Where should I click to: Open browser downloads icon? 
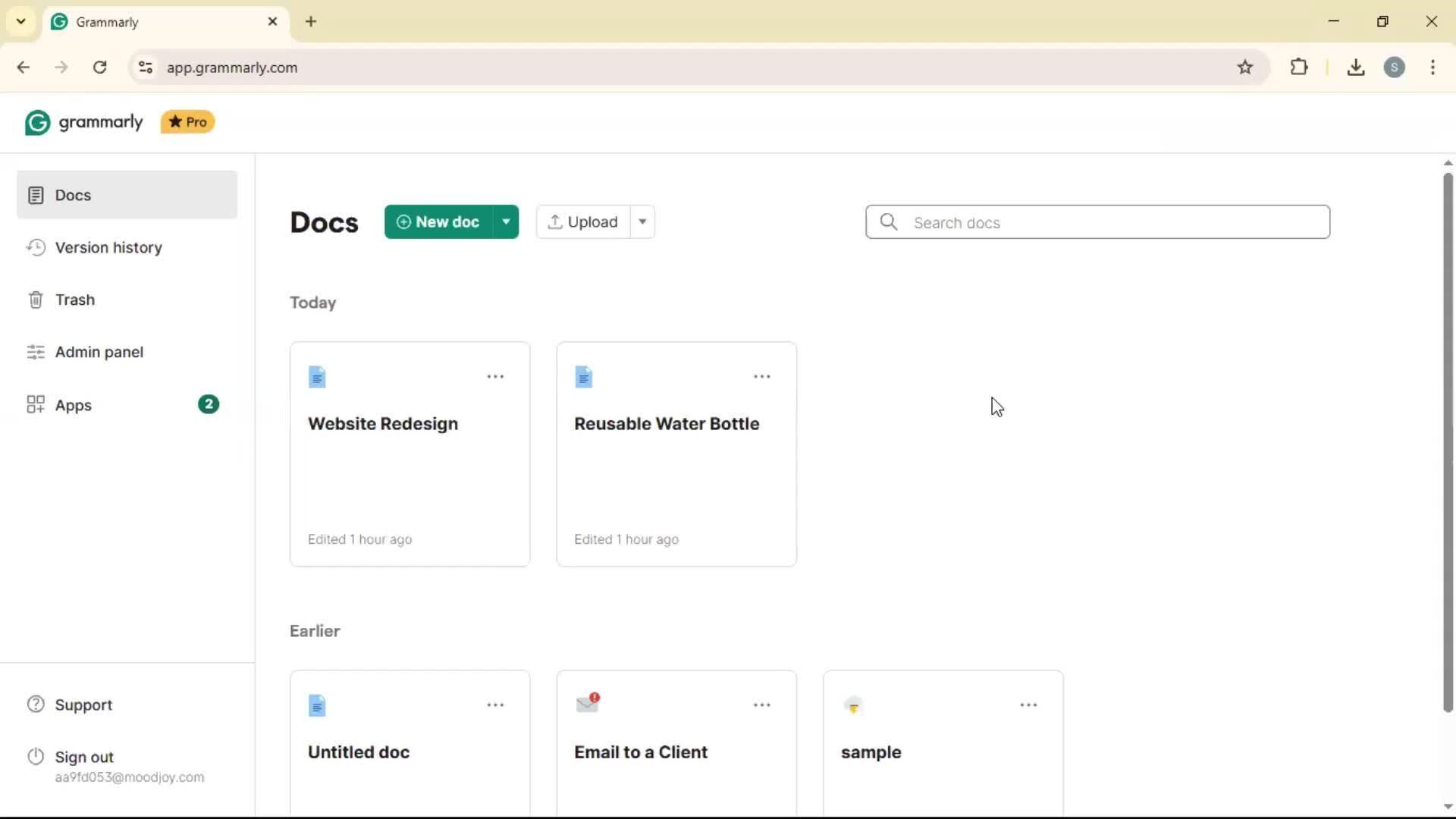click(1356, 67)
